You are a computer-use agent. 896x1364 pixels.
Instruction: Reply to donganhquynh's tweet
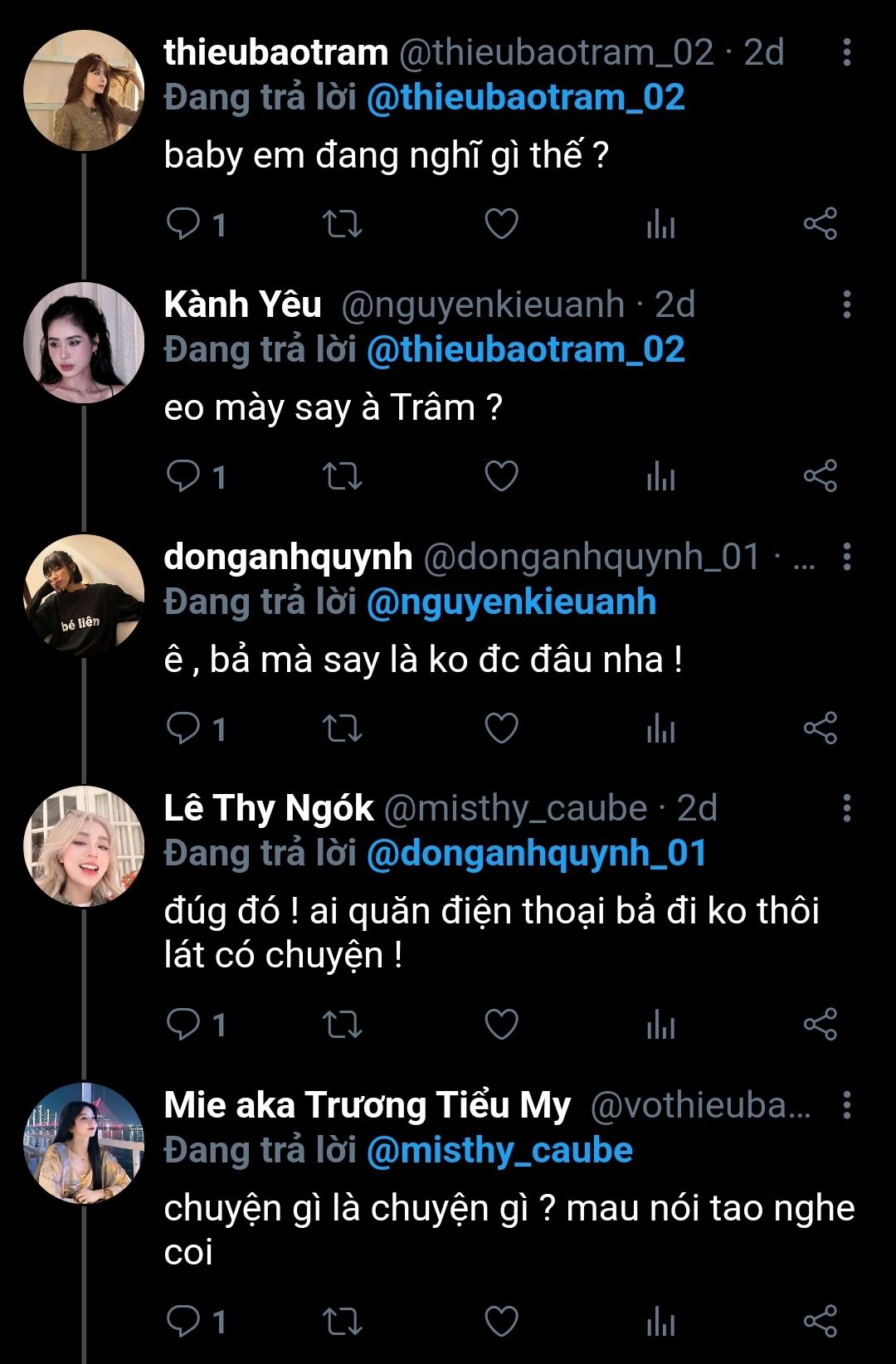pyautogui.click(x=183, y=728)
